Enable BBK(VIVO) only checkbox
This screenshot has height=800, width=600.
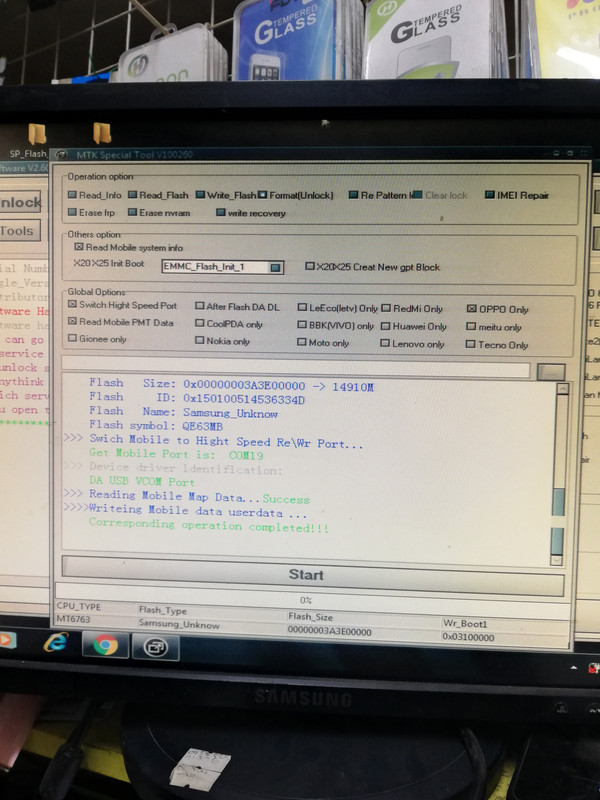302,325
